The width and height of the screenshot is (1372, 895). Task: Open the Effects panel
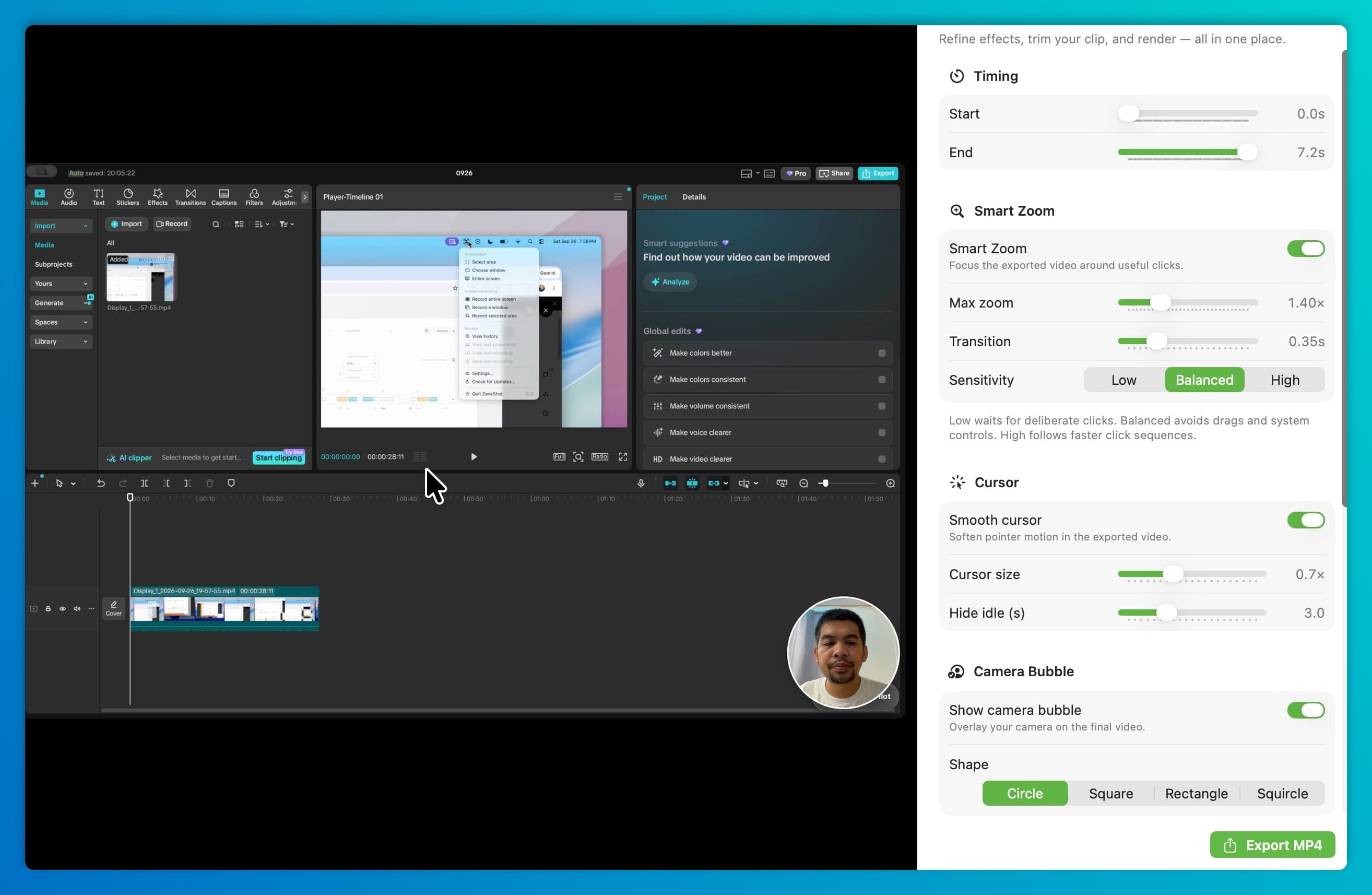[x=157, y=197]
